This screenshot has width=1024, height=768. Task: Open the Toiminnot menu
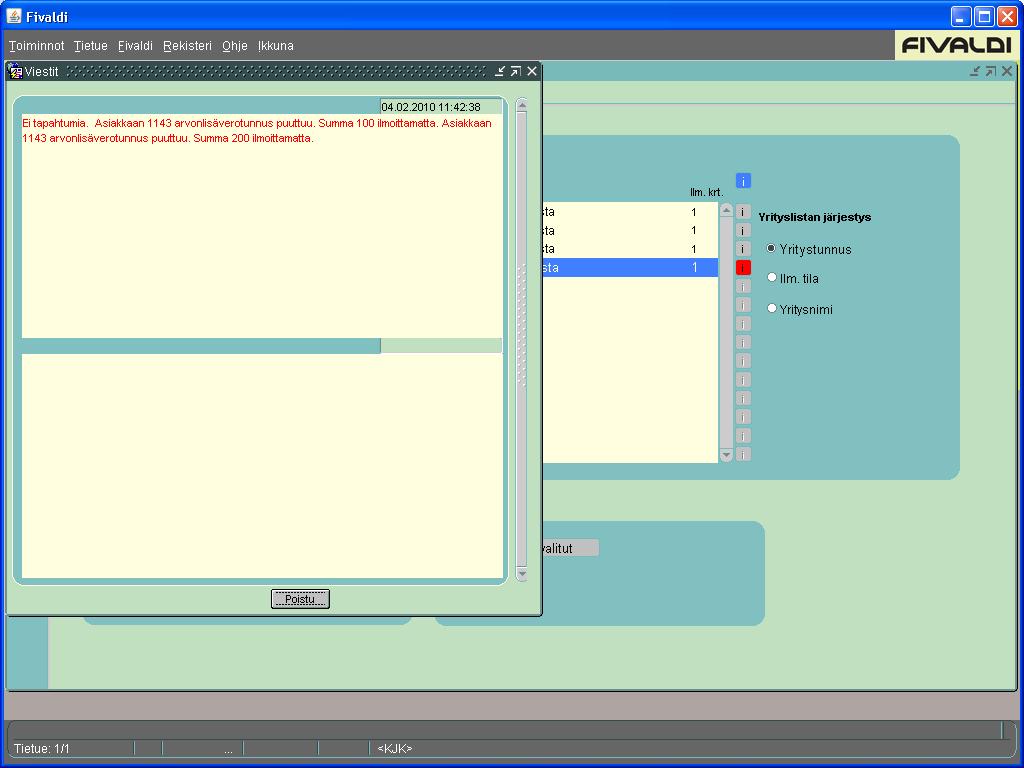point(37,46)
